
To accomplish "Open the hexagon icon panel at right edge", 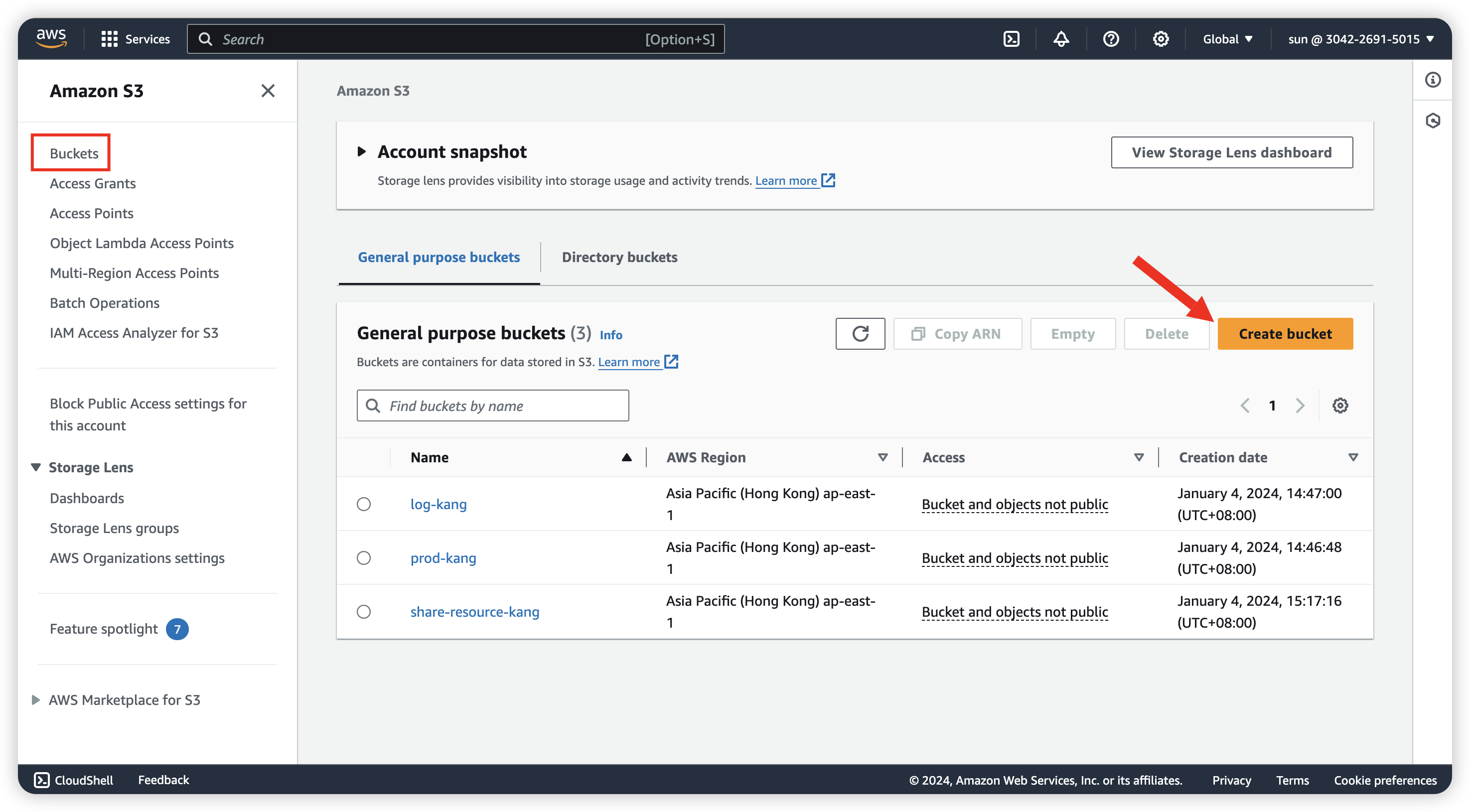I will click(x=1432, y=121).
